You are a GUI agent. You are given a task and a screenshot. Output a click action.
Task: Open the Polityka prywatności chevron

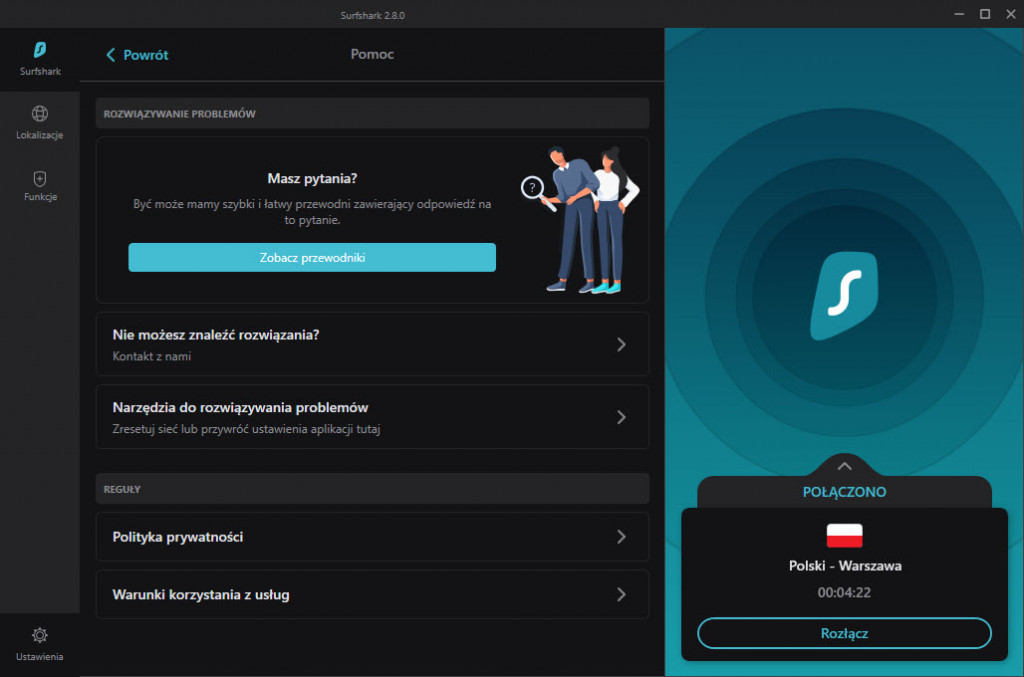[621, 537]
